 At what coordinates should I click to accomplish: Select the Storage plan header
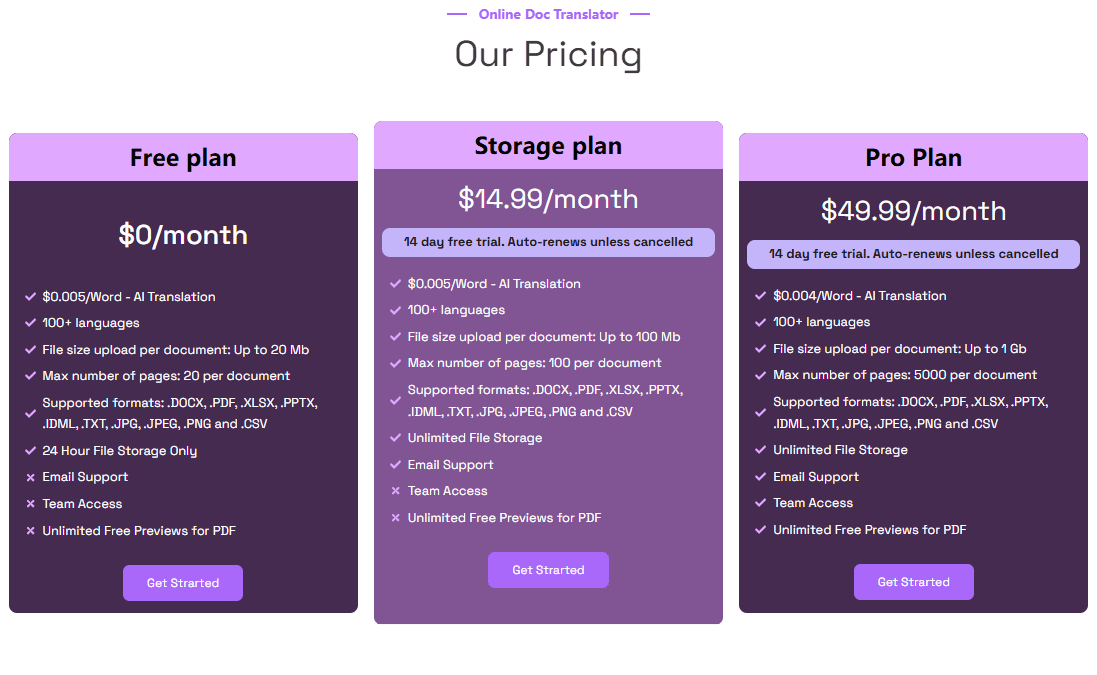548,145
